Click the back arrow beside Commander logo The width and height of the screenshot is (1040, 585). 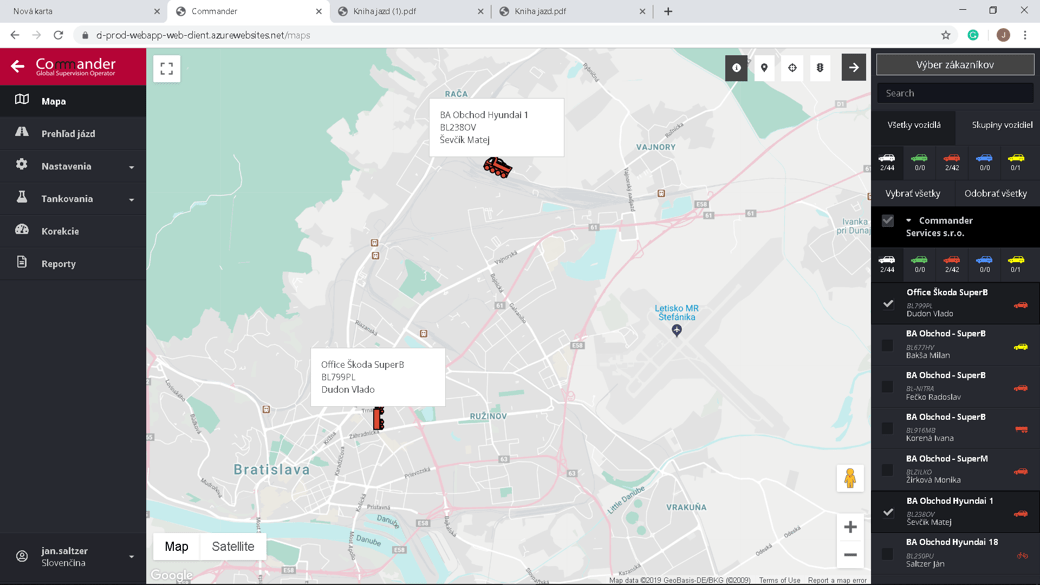pyautogui.click(x=17, y=66)
